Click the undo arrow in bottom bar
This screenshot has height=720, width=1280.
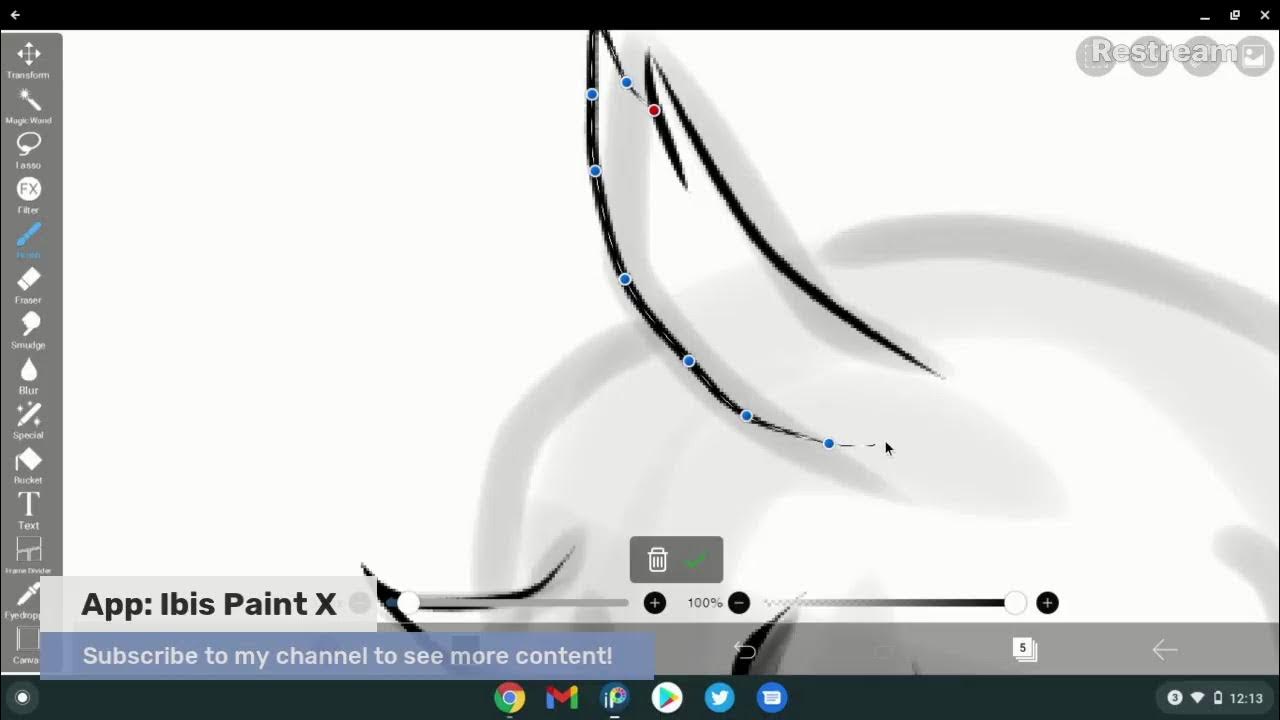[x=745, y=651]
